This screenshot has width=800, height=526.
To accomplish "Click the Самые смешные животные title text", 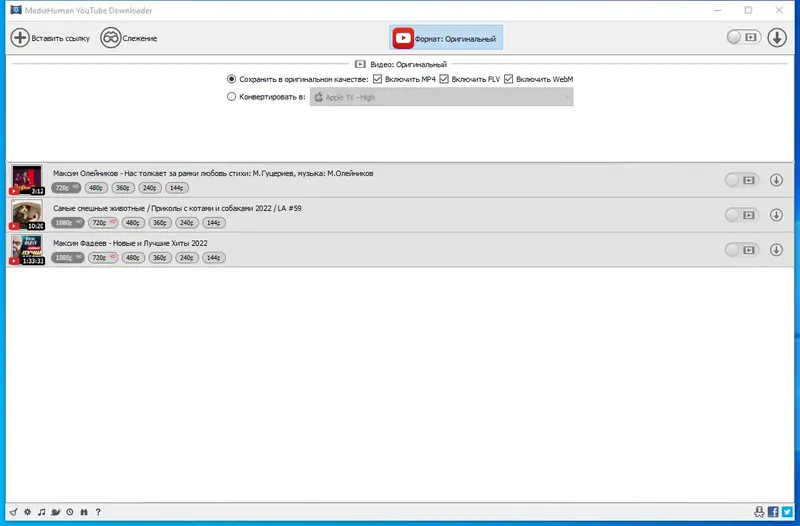I will [177, 208].
